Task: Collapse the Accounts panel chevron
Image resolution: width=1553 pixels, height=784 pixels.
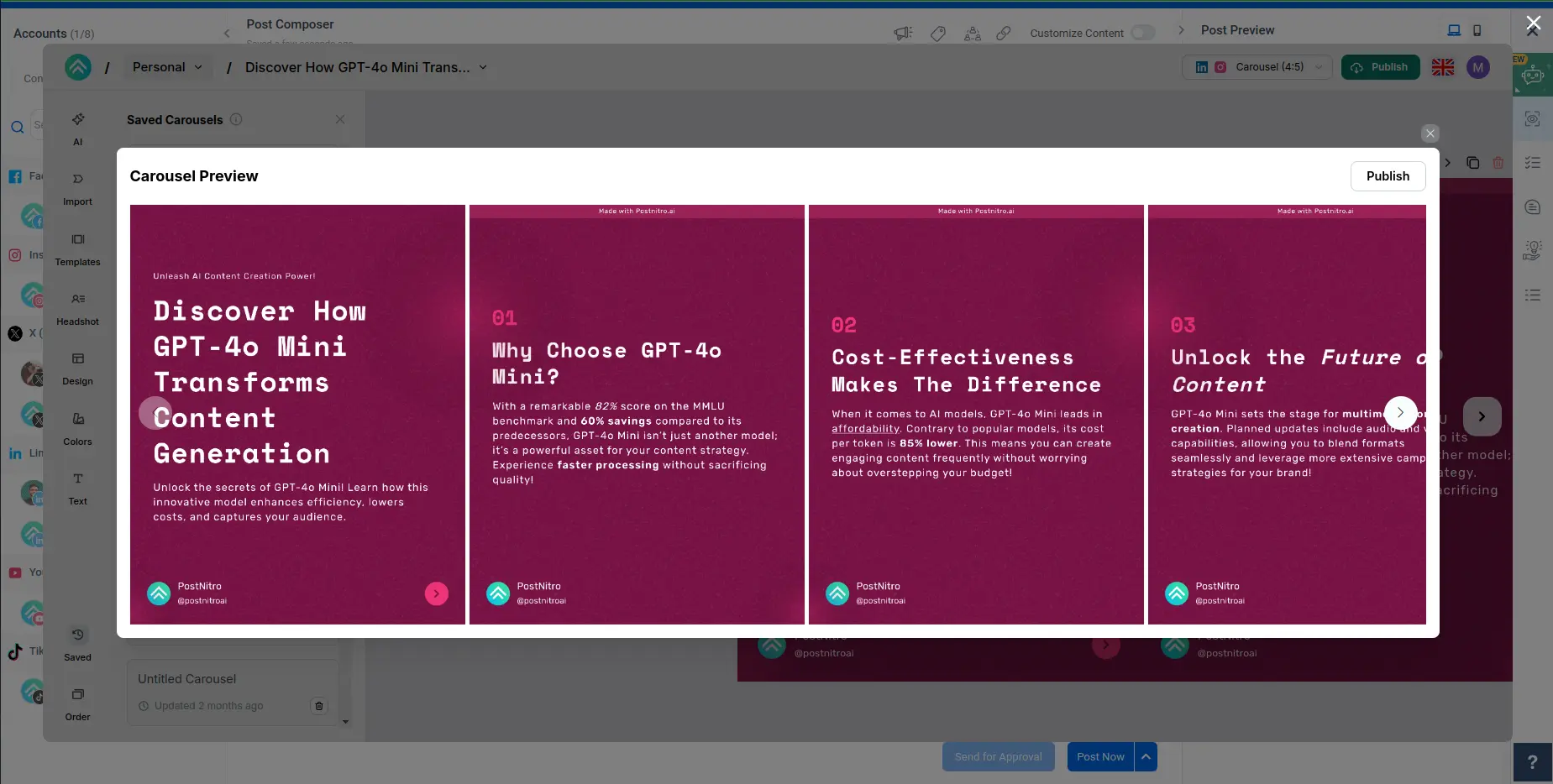Action: pyautogui.click(x=226, y=34)
